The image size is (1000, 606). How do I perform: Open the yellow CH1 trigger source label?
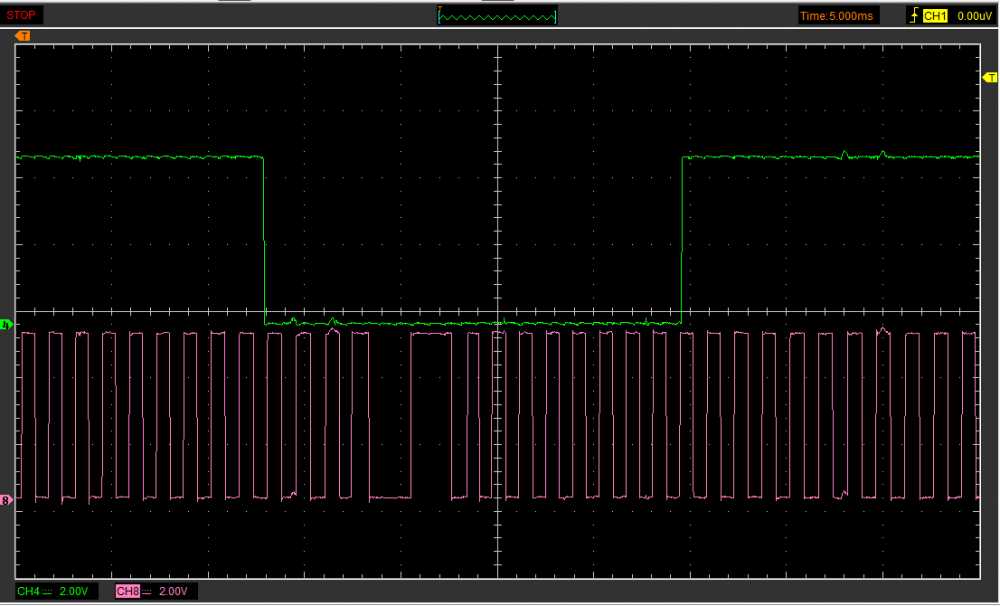coord(934,16)
